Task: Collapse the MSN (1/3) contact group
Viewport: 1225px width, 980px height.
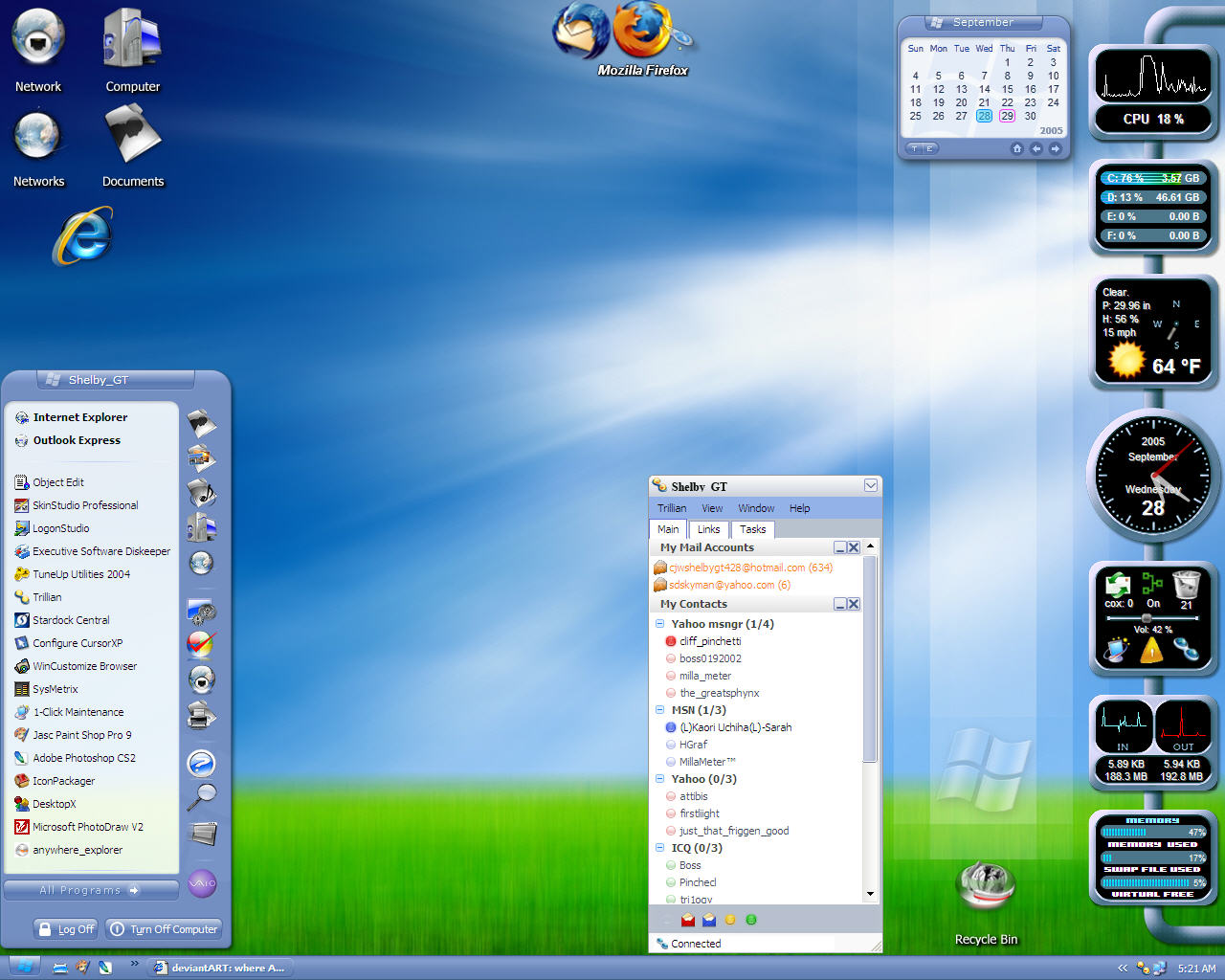Action: point(659,710)
